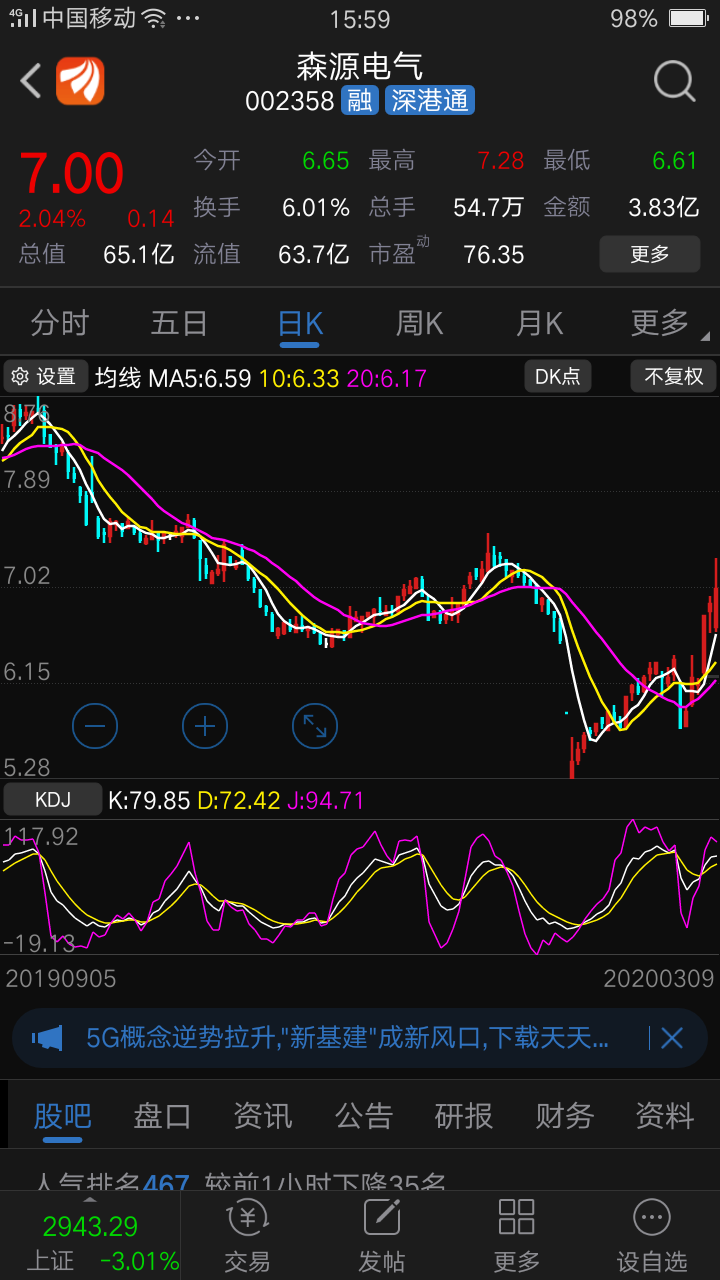Image resolution: width=720 pixels, height=1280 pixels.
Task: Tap the 20:6.17 moving average label
Action: coord(387,378)
